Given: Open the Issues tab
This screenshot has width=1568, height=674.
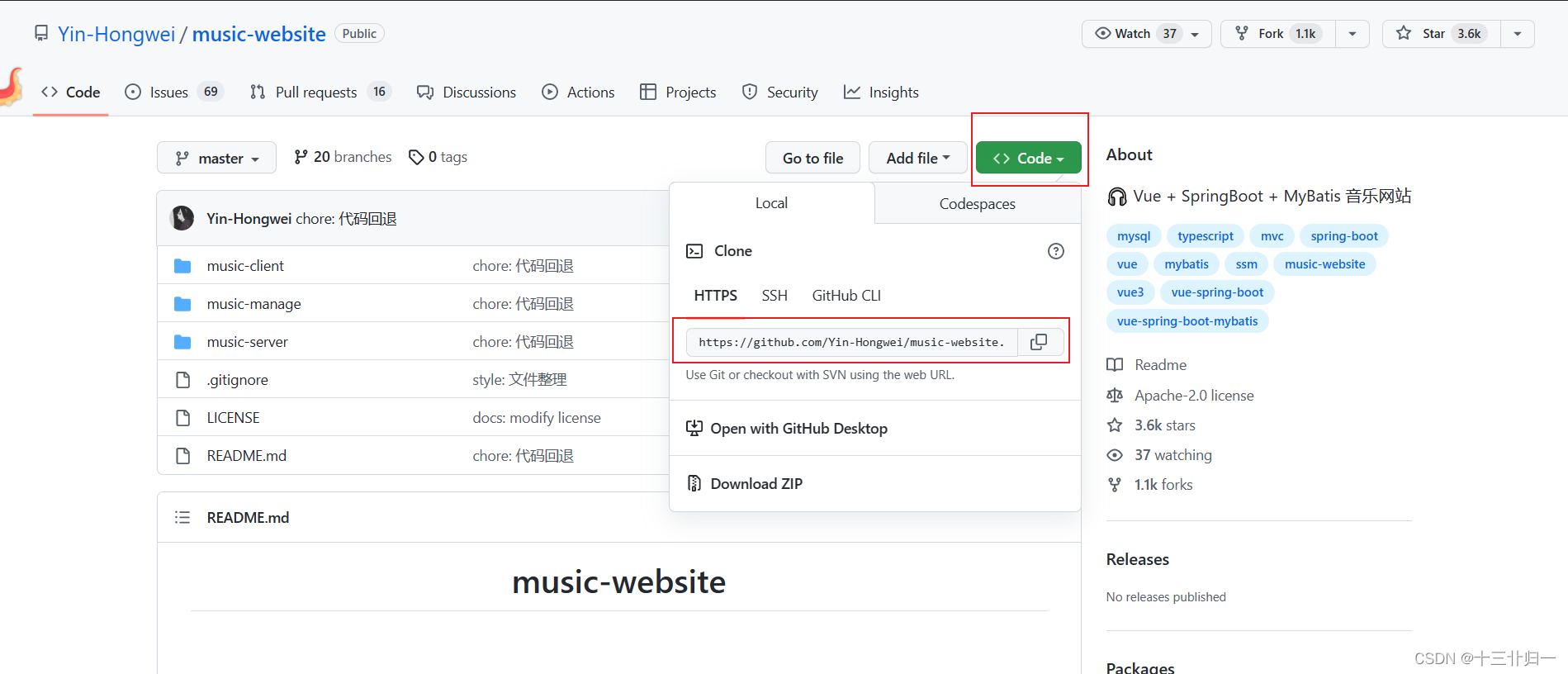Looking at the screenshot, I should (x=173, y=93).
